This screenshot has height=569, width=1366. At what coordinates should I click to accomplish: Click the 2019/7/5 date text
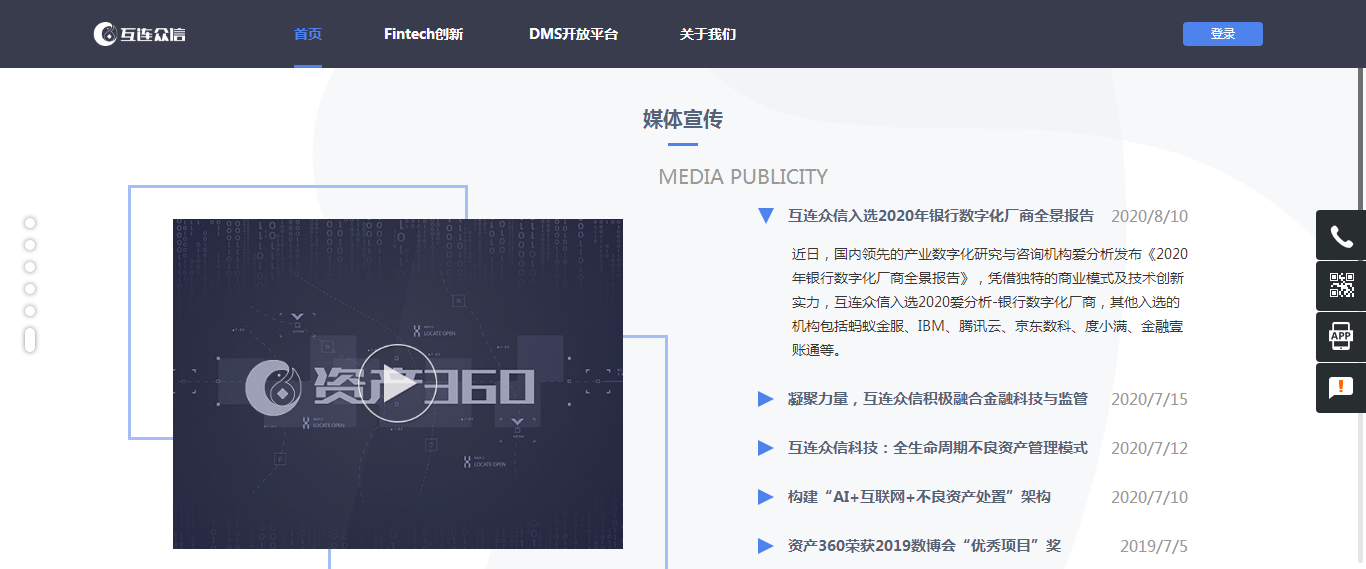1154,546
